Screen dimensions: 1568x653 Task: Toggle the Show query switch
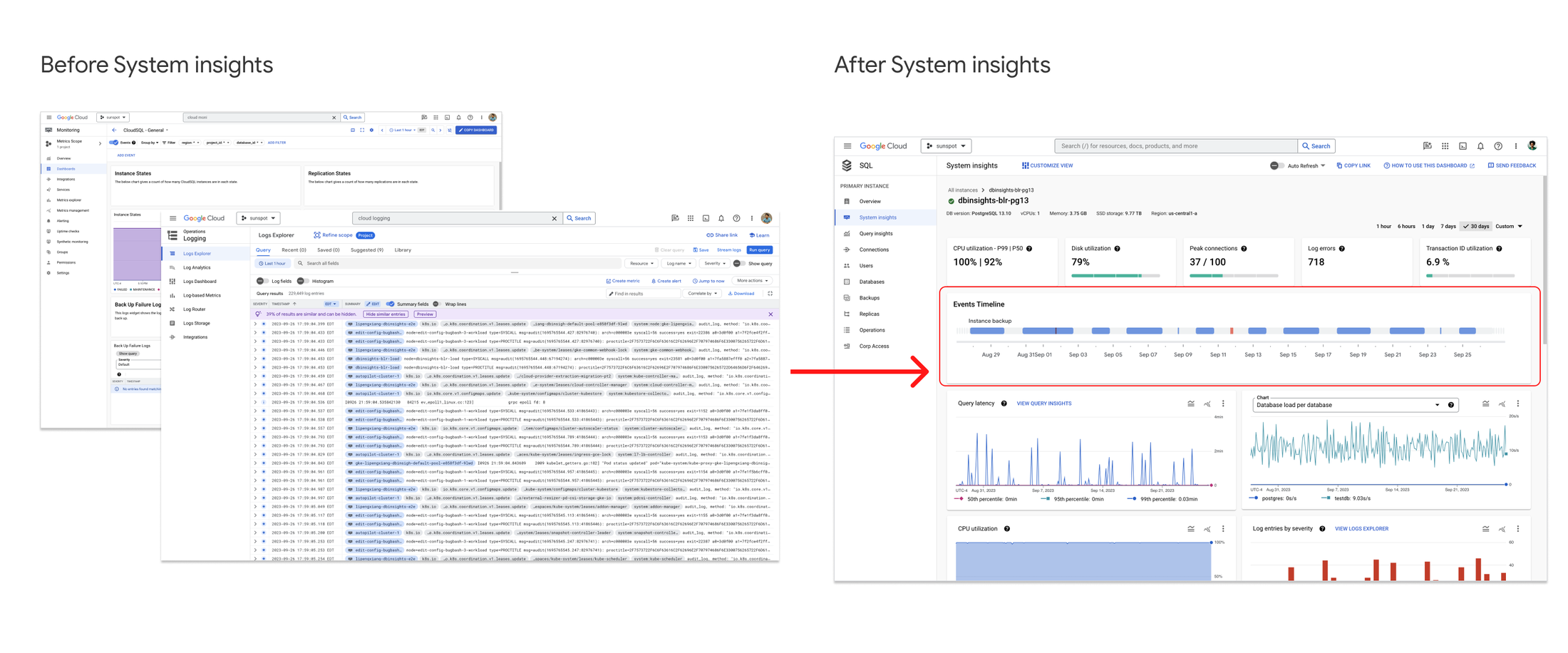point(739,264)
